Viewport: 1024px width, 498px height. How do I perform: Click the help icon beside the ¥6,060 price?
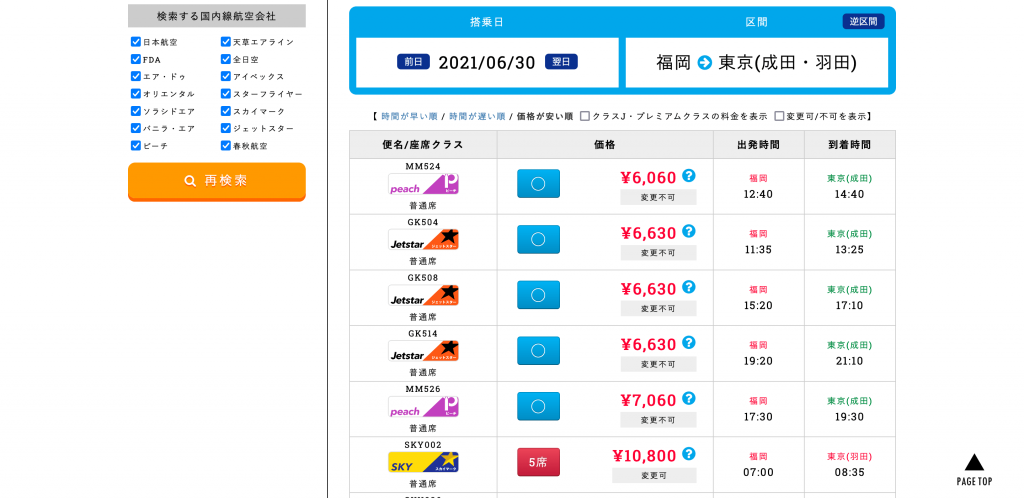pos(688,176)
